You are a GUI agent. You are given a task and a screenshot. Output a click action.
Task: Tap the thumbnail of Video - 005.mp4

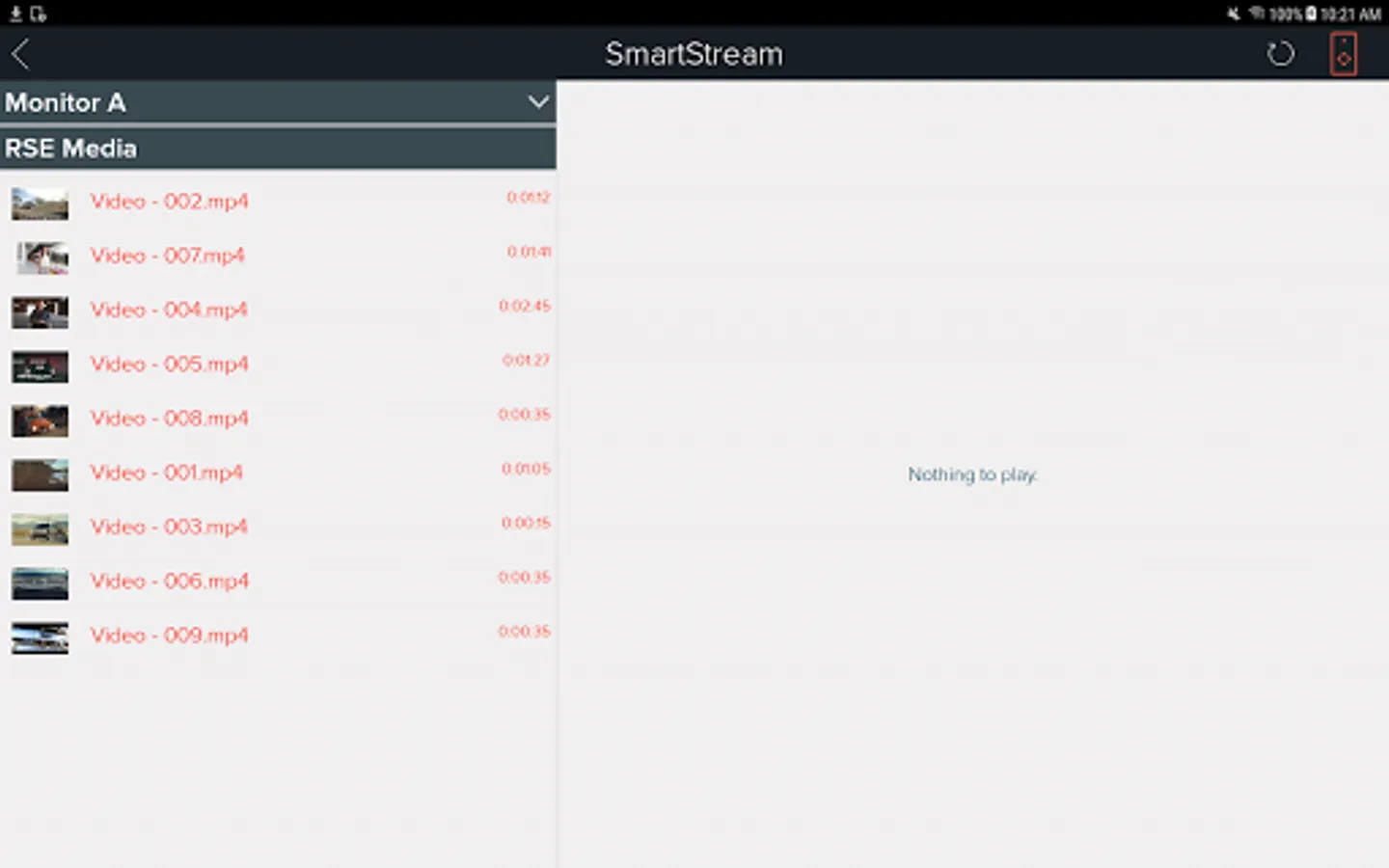(x=41, y=366)
